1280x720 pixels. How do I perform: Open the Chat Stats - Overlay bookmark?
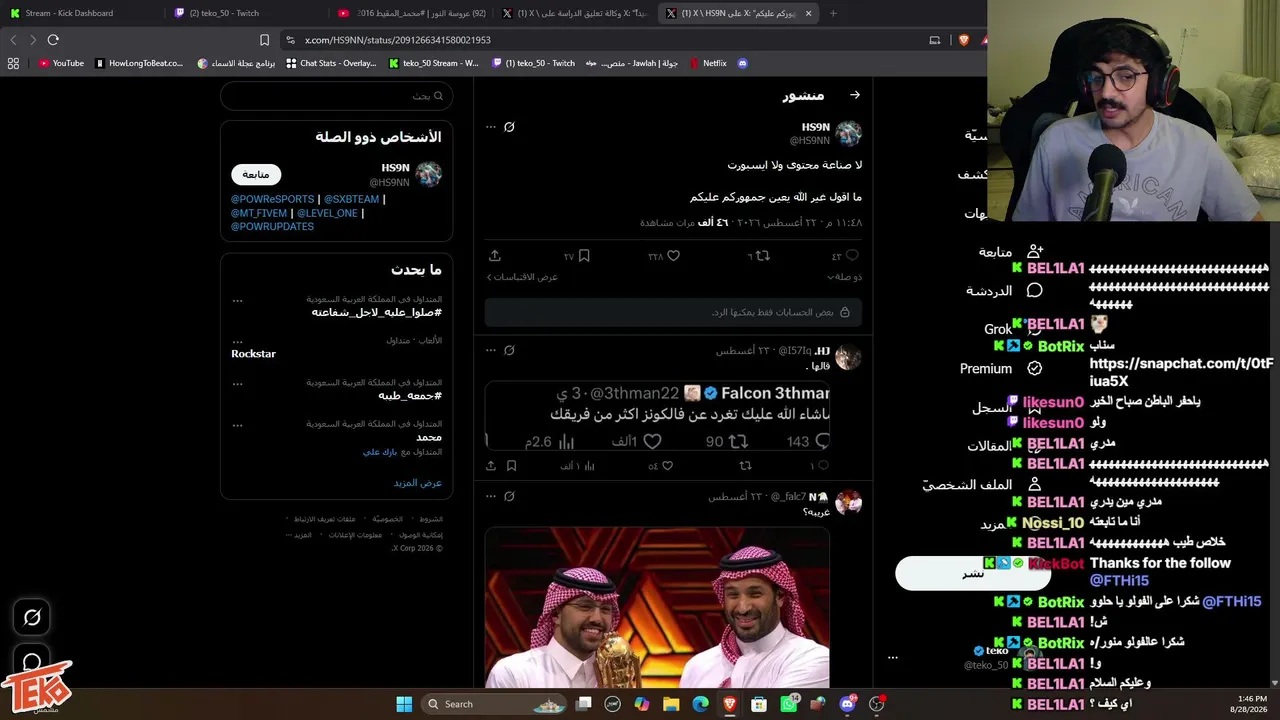331,63
